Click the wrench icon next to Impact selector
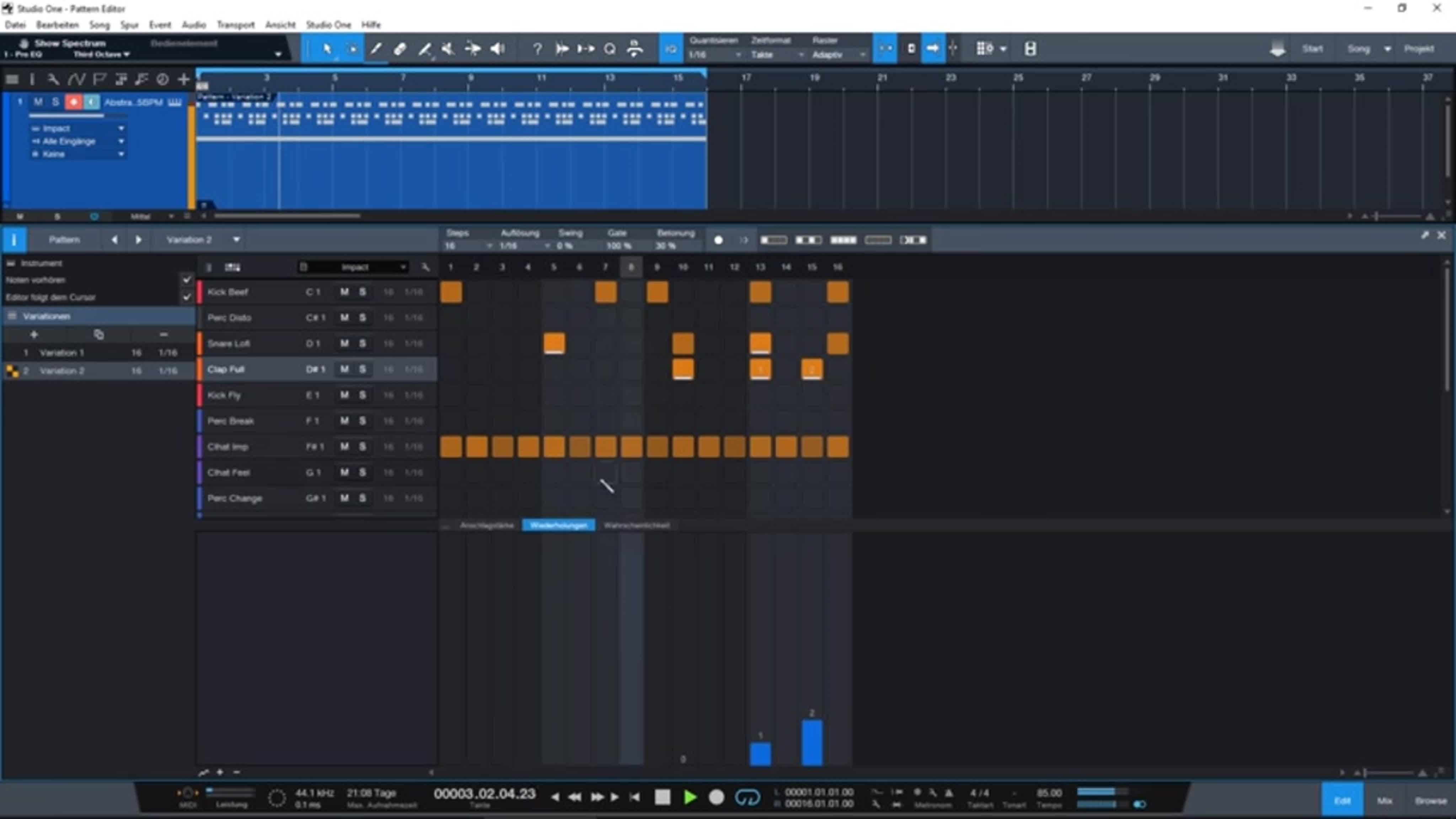 click(x=425, y=267)
